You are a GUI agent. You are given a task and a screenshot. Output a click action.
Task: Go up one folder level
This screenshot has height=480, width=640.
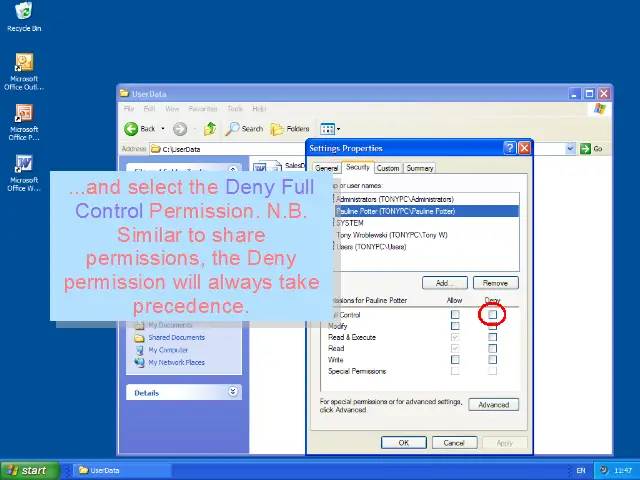click(x=210, y=129)
